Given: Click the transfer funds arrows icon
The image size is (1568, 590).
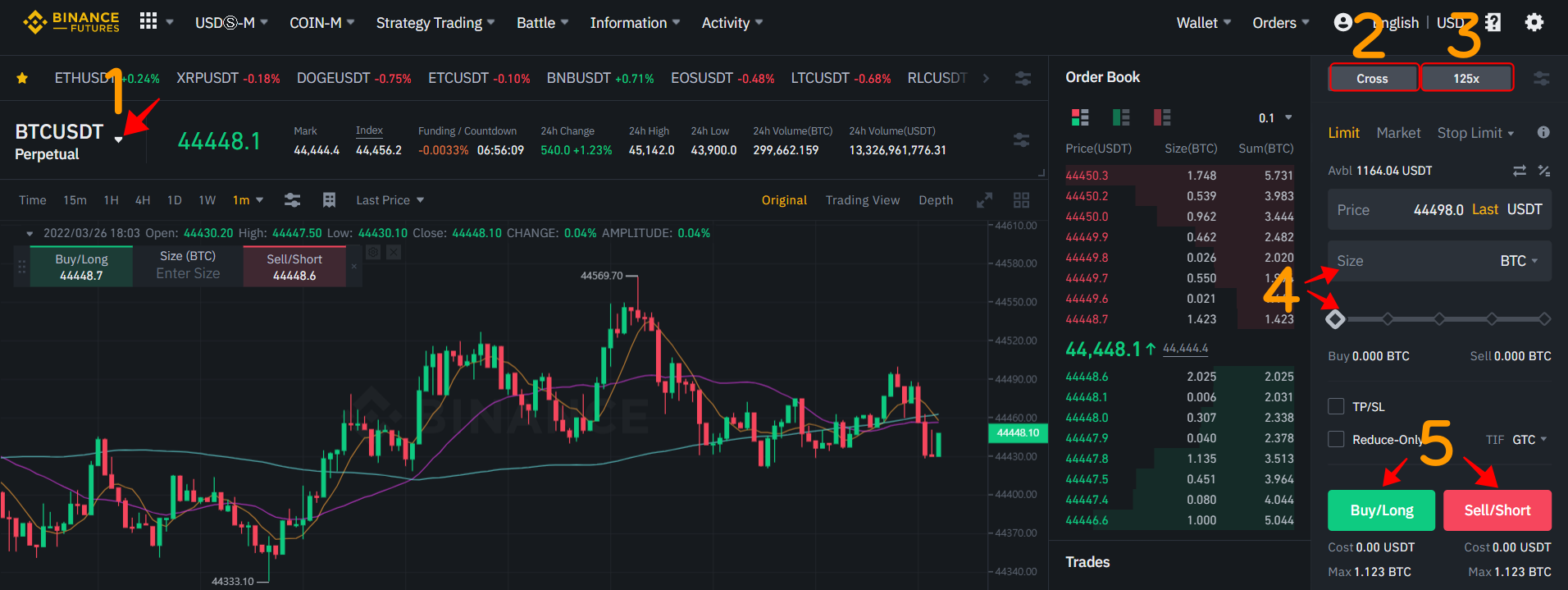Looking at the screenshot, I should point(1520,171).
